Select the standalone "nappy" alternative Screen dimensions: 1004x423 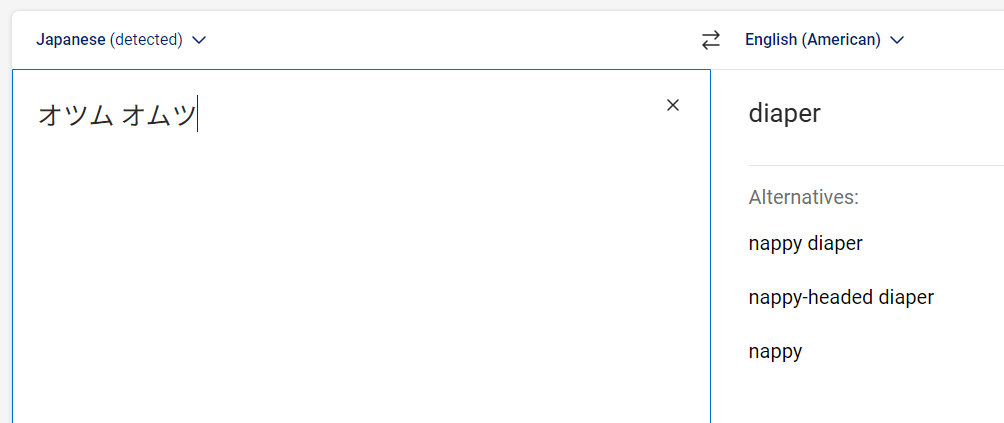pyautogui.click(x=775, y=351)
